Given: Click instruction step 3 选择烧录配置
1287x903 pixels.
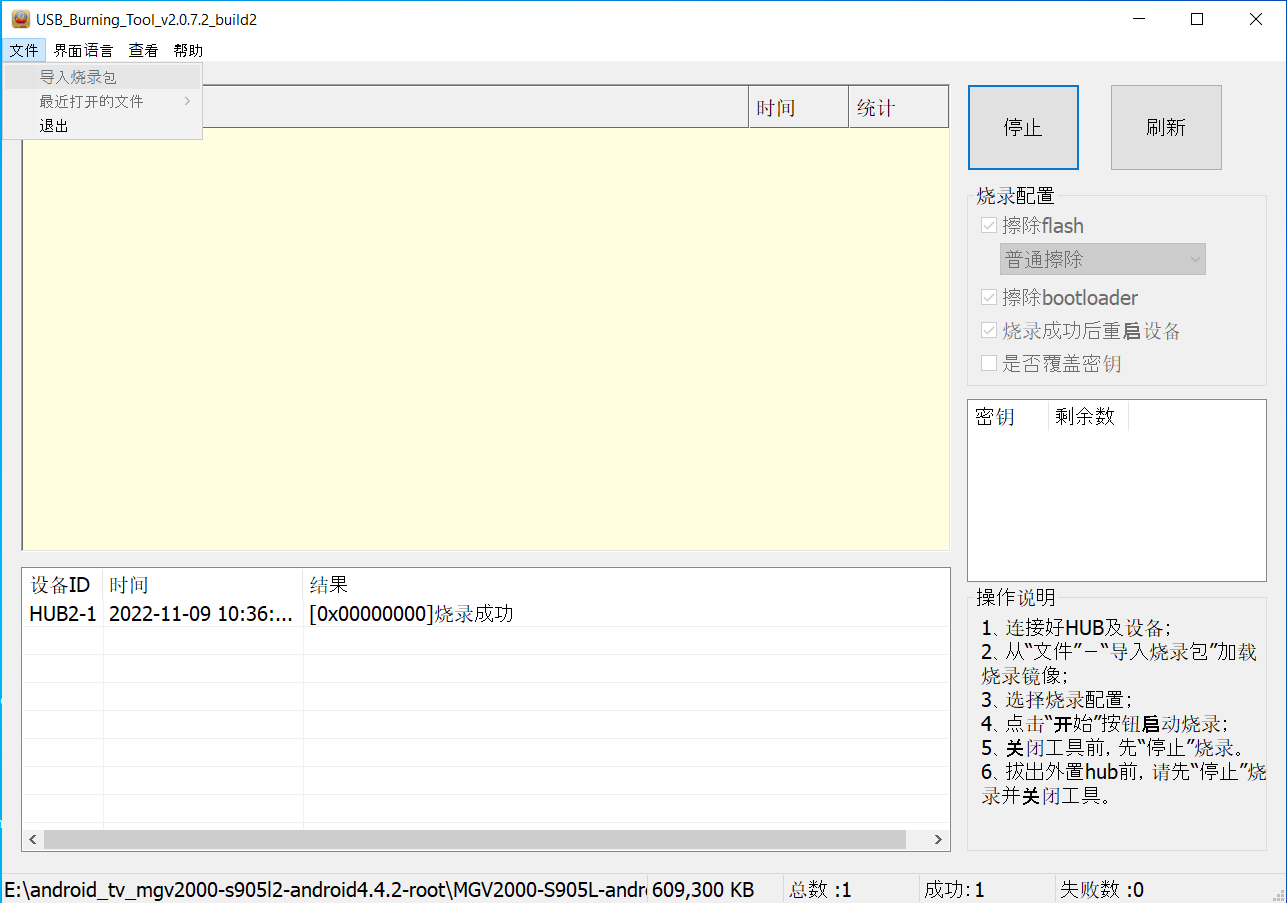Looking at the screenshot, I should click(1057, 700).
